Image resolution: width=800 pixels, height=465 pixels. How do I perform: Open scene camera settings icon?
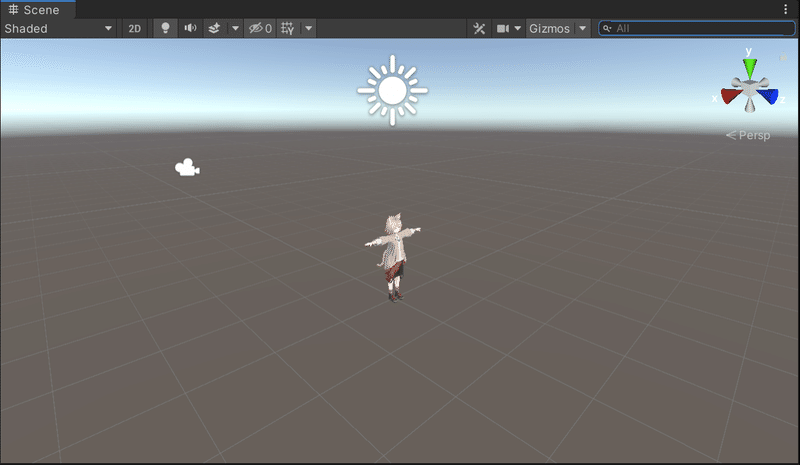click(x=503, y=29)
